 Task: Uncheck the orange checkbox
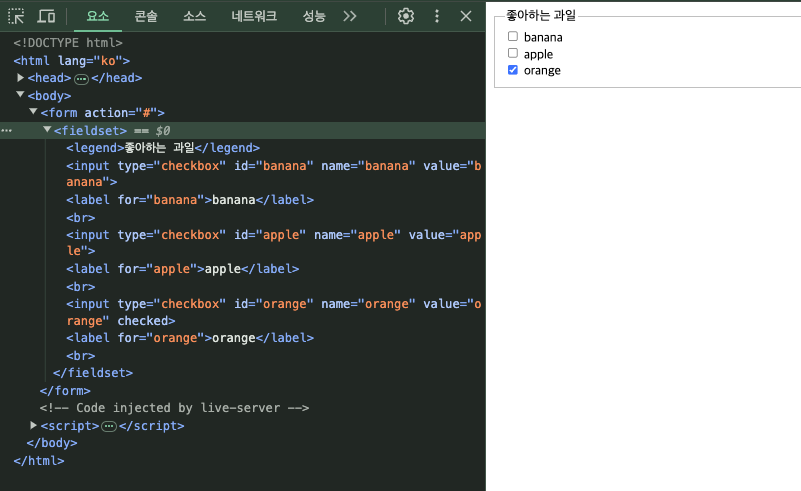point(513,70)
